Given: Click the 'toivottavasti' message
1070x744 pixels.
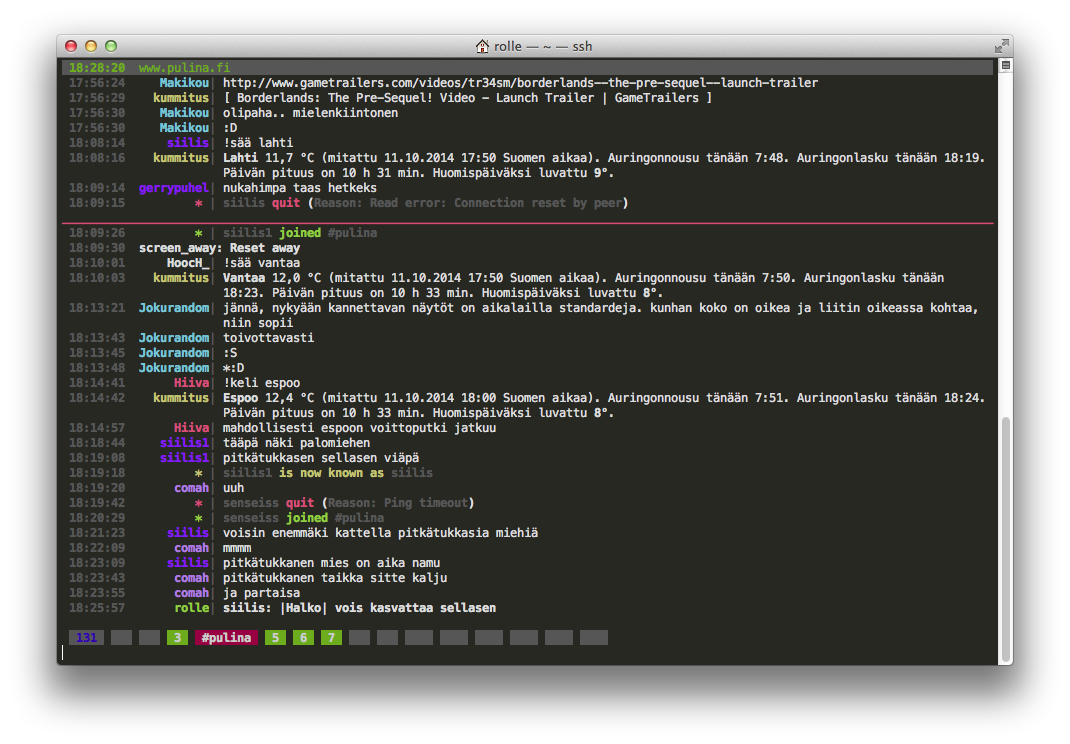Looking at the screenshot, I should 268,338.
